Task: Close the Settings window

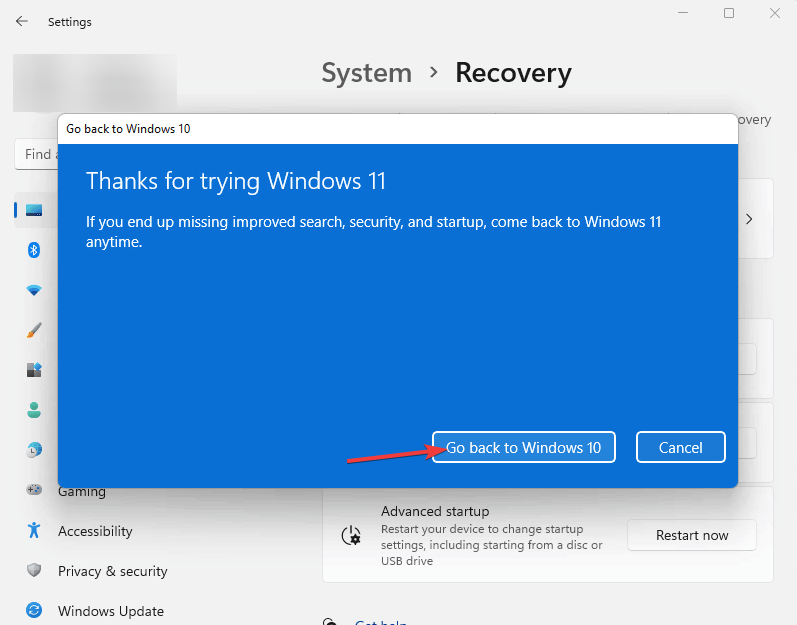Action: pos(775,13)
